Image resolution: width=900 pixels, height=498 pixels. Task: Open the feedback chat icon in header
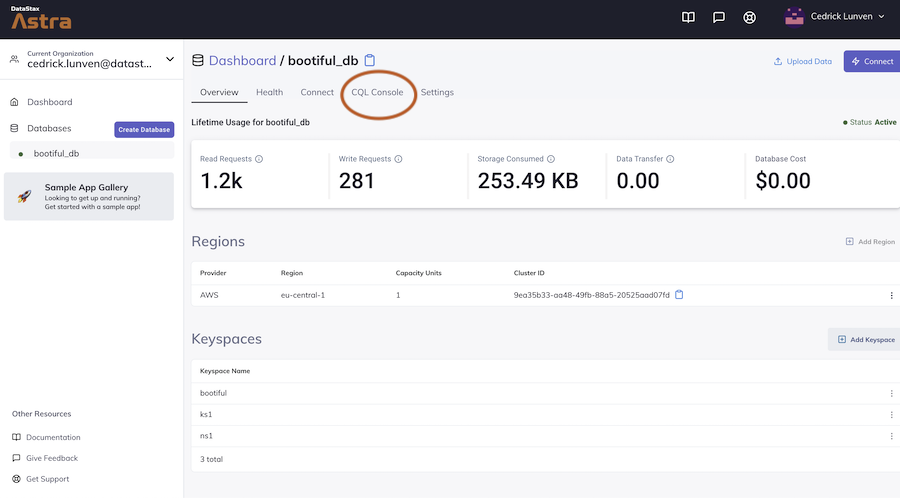point(718,17)
